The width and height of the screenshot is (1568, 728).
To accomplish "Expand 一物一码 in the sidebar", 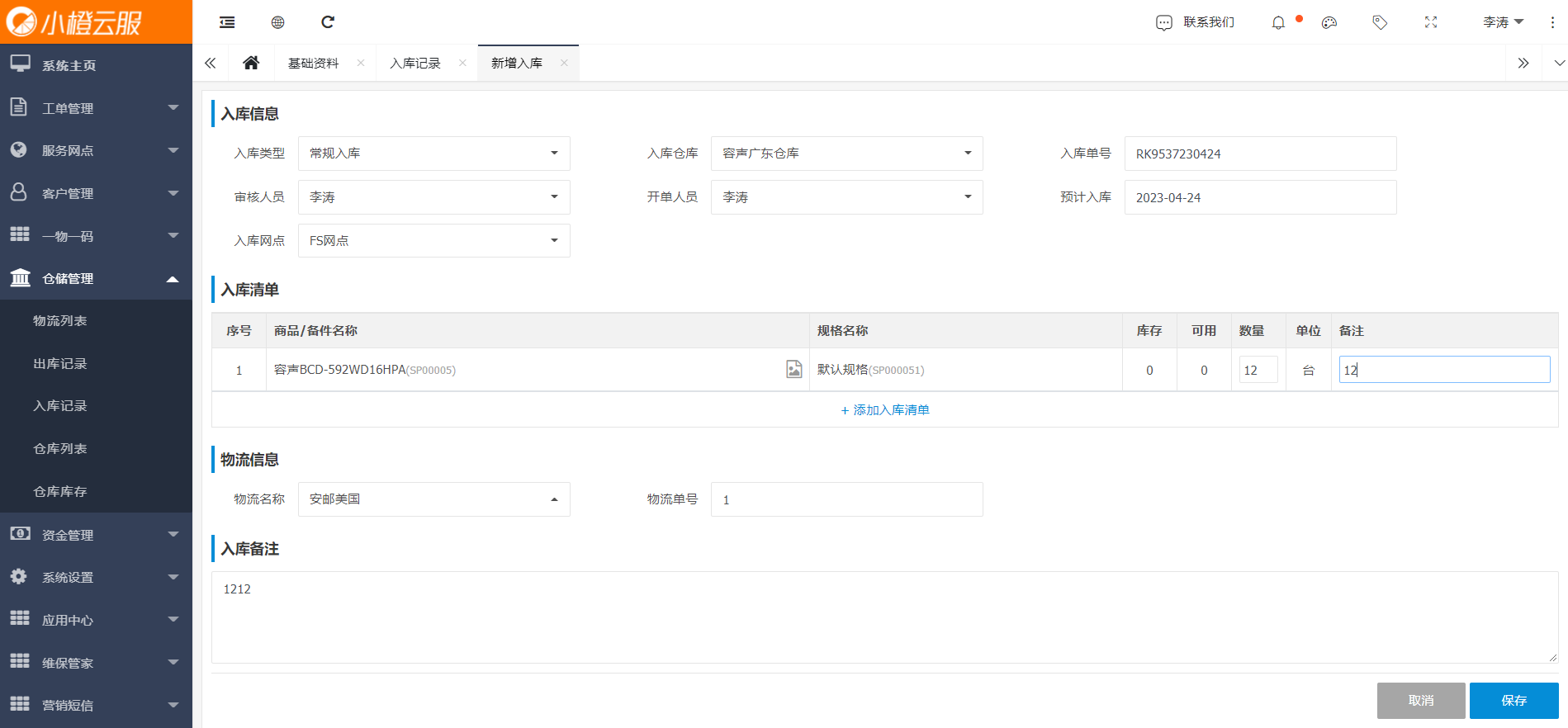I will [x=96, y=236].
